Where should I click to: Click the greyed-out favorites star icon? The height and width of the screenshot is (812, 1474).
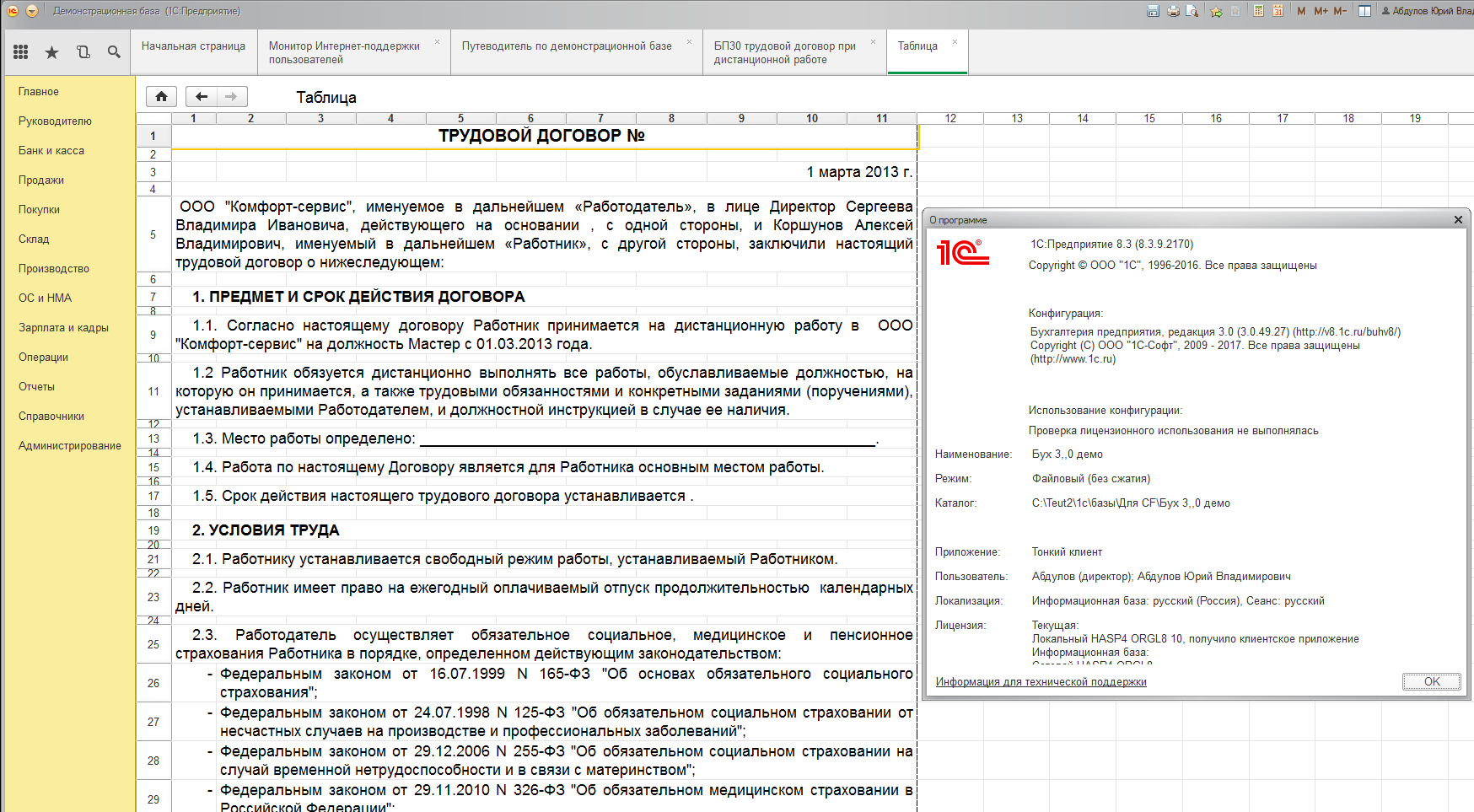[x=1235, y=11]
